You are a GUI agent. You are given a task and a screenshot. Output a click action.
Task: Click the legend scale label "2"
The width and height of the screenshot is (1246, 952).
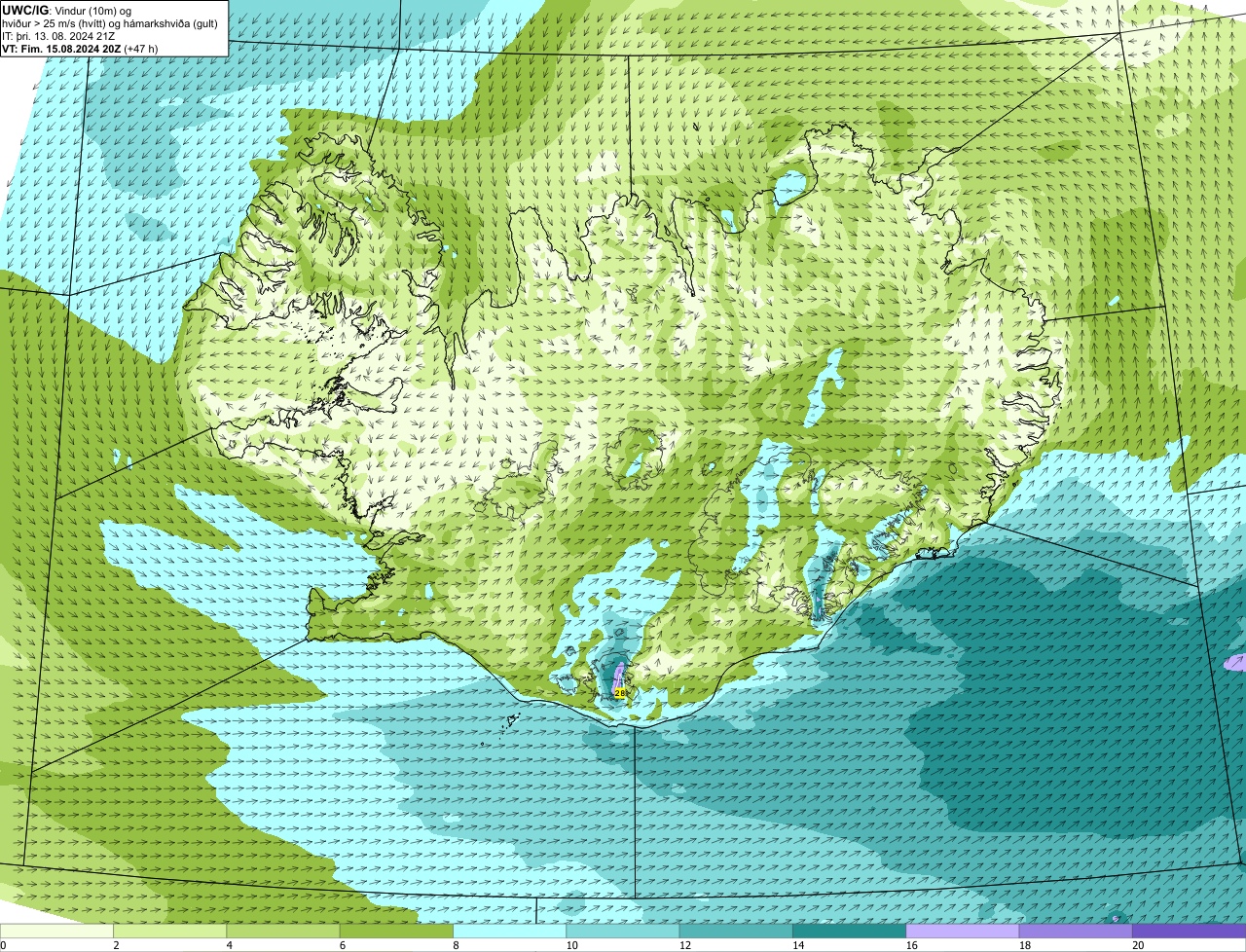tap(116, 945)
